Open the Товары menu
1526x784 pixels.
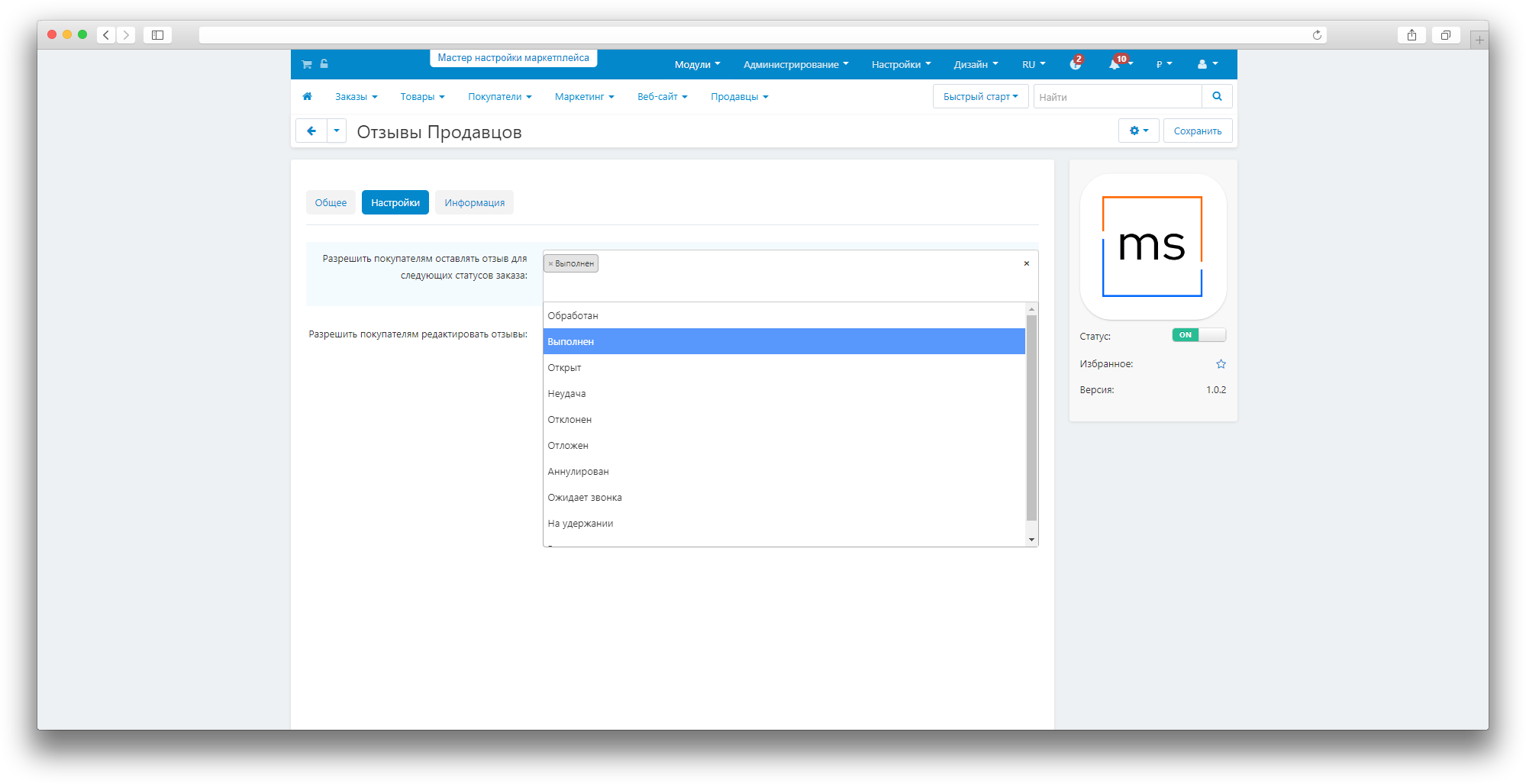422,96
